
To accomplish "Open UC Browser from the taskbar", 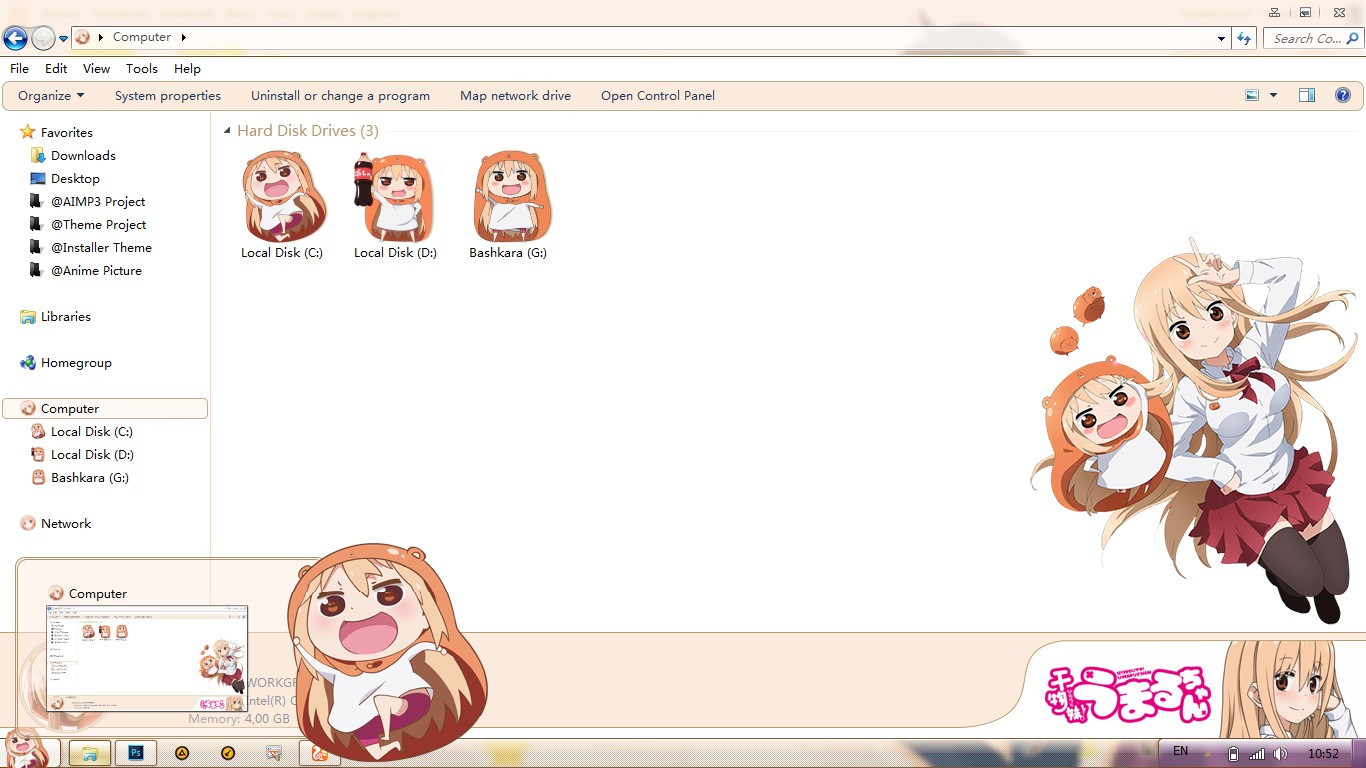I will click(319, 753).
